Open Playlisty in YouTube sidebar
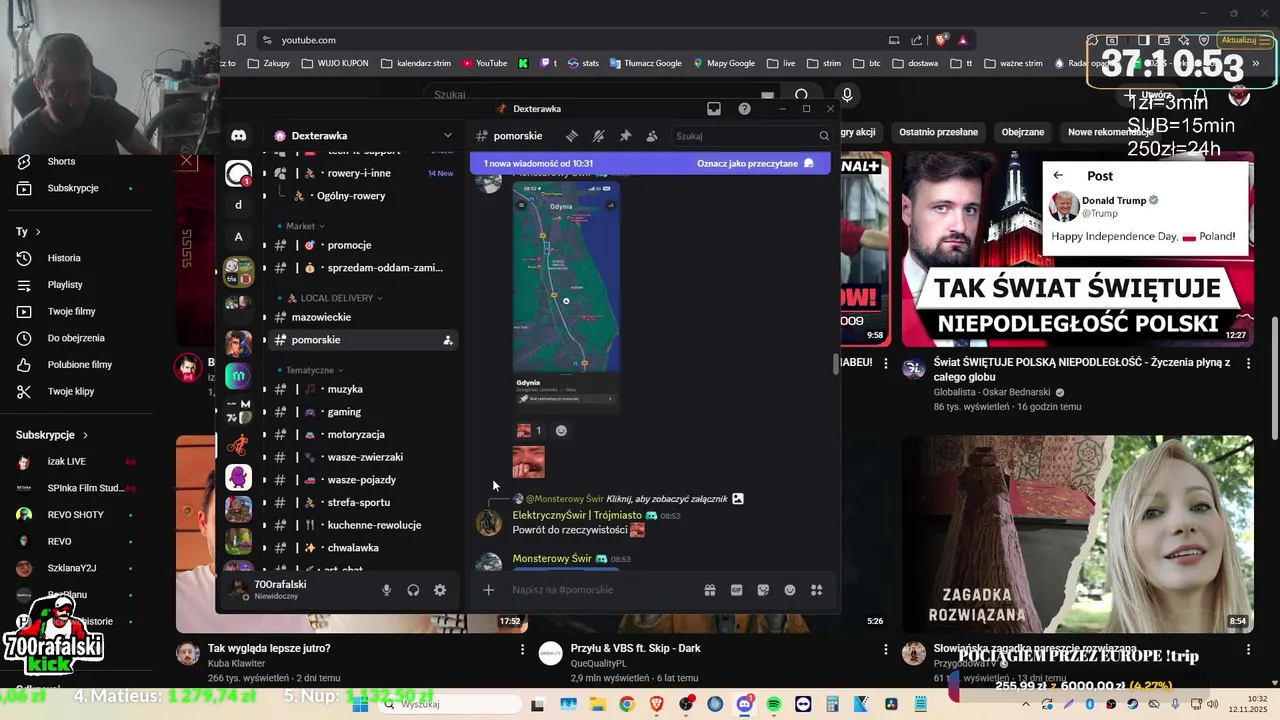 coord(65,285)
